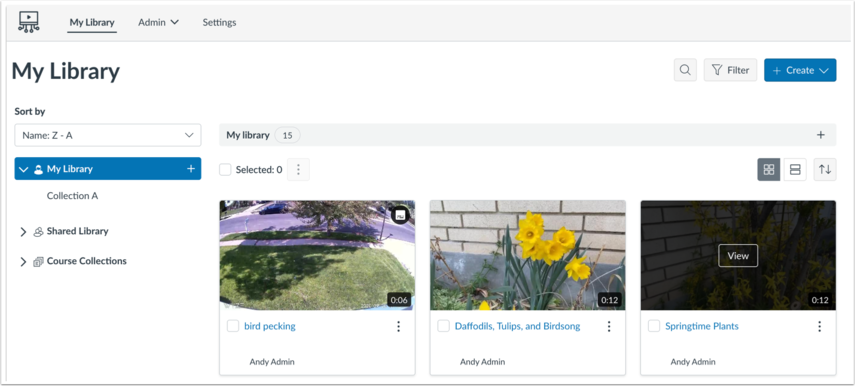
Task: Open the Springtime Plants link
Action: [x=702, y=326]
